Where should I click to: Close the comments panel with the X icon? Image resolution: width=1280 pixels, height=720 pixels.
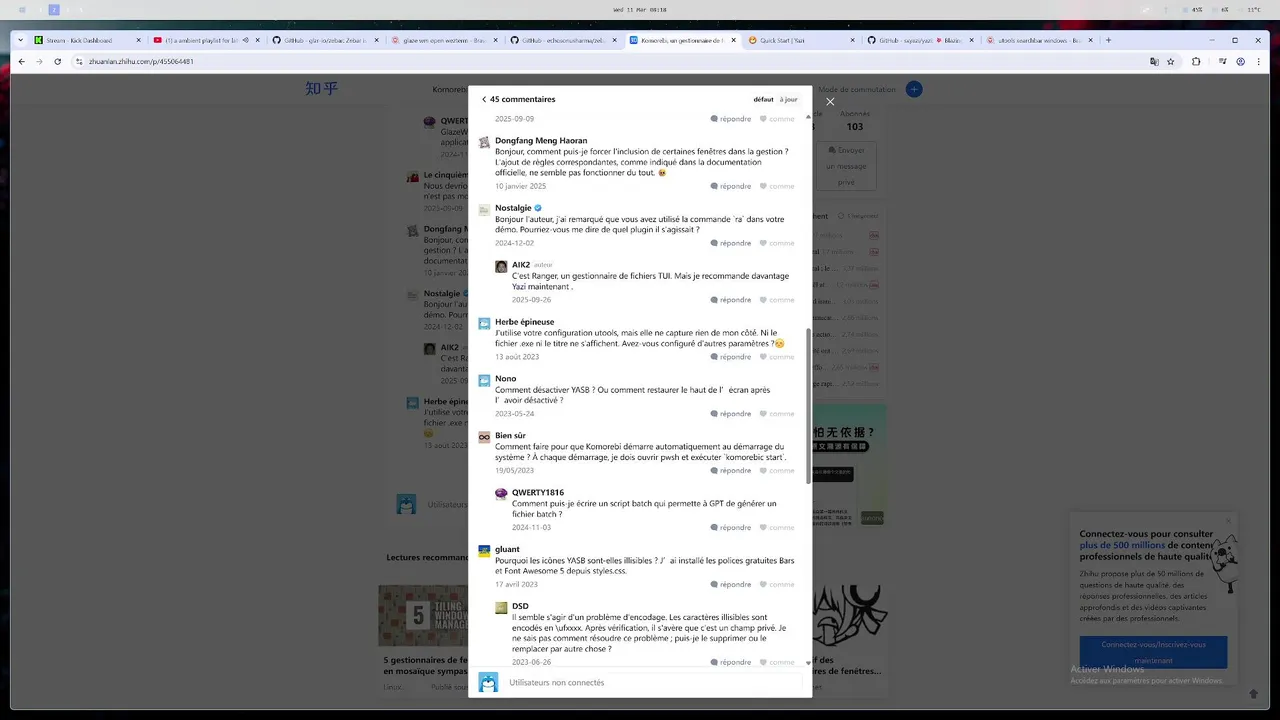coord(830,101)
